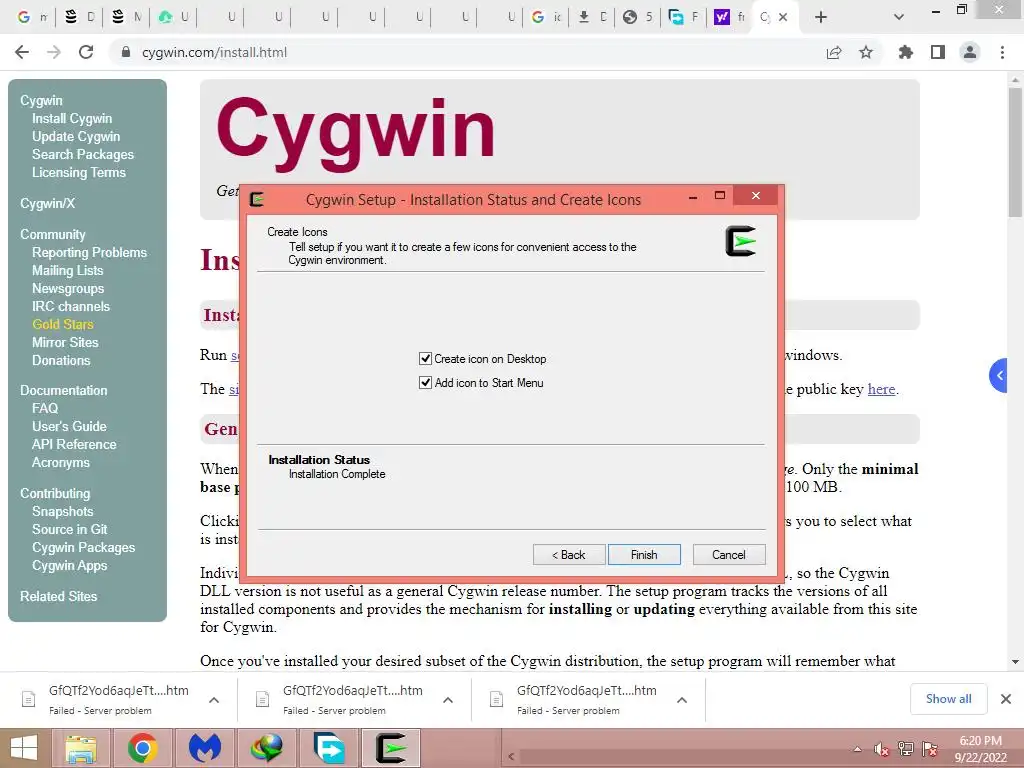
Task: Click the Finish button in Cygwin Setup
Action: coord(644,554)
